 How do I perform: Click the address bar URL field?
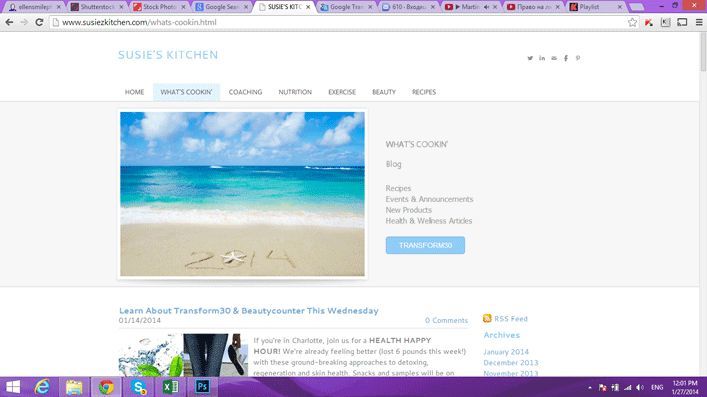(338, 22)
